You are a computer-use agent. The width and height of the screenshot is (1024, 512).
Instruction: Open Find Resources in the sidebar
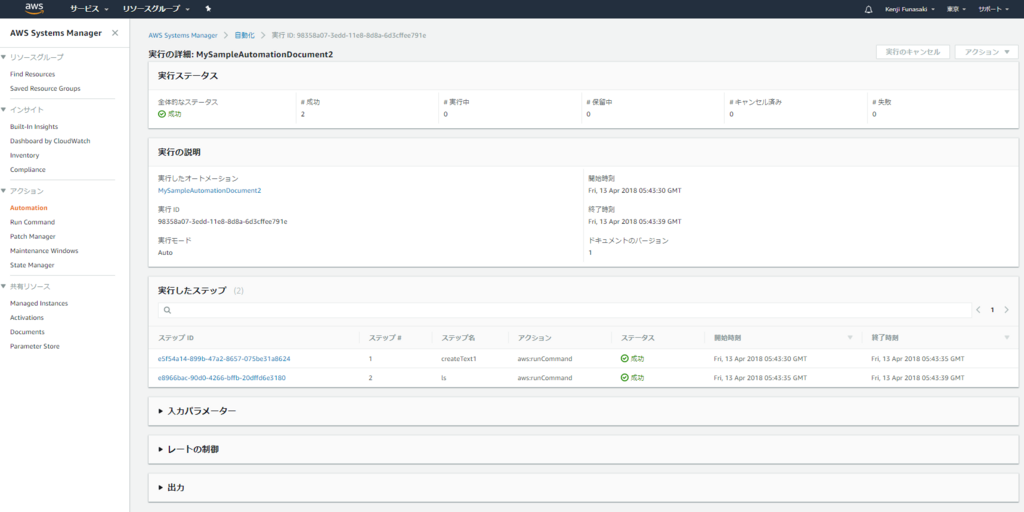[33, 74]
